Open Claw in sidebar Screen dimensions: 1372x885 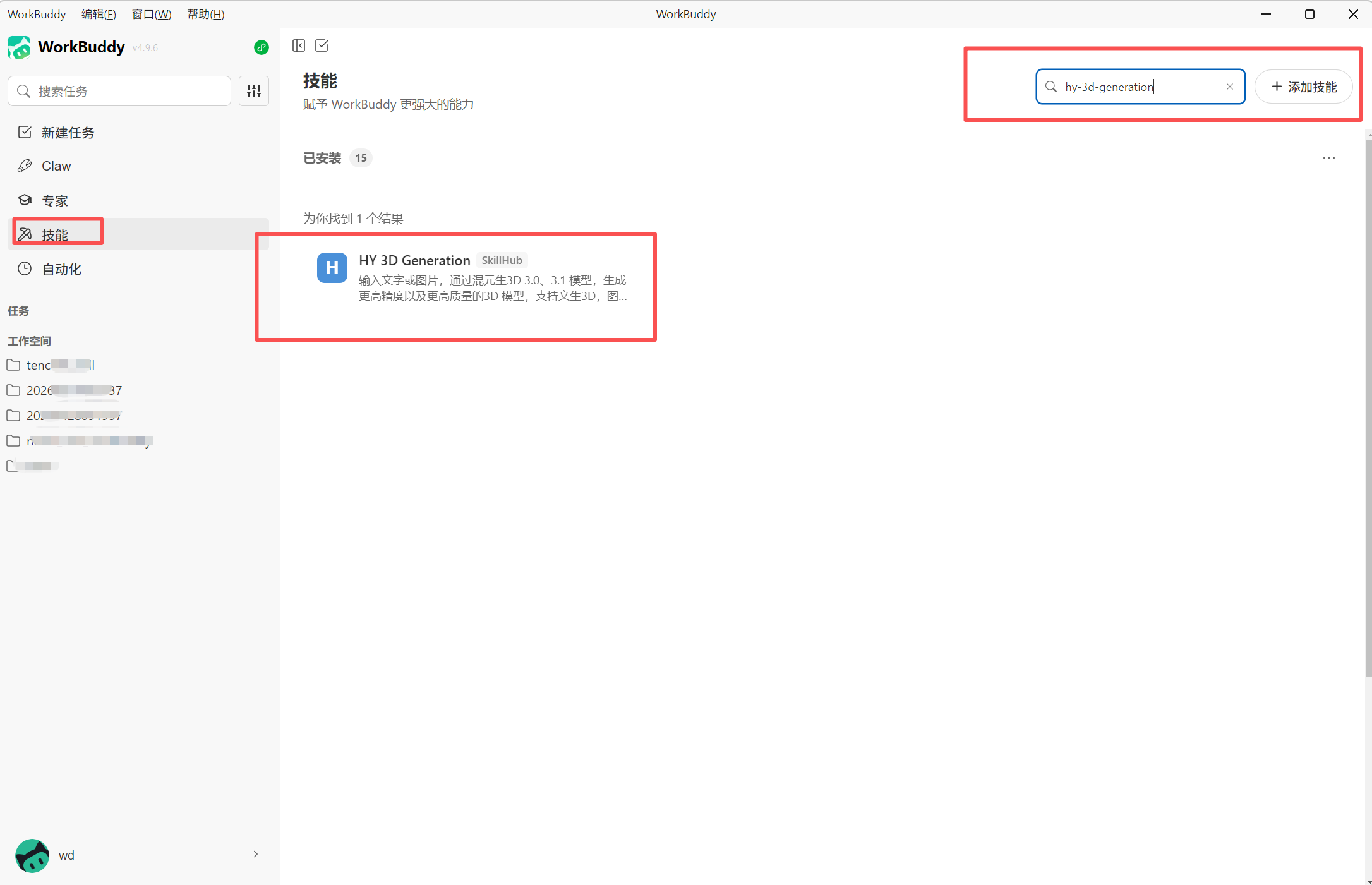(x=138, y=166)
